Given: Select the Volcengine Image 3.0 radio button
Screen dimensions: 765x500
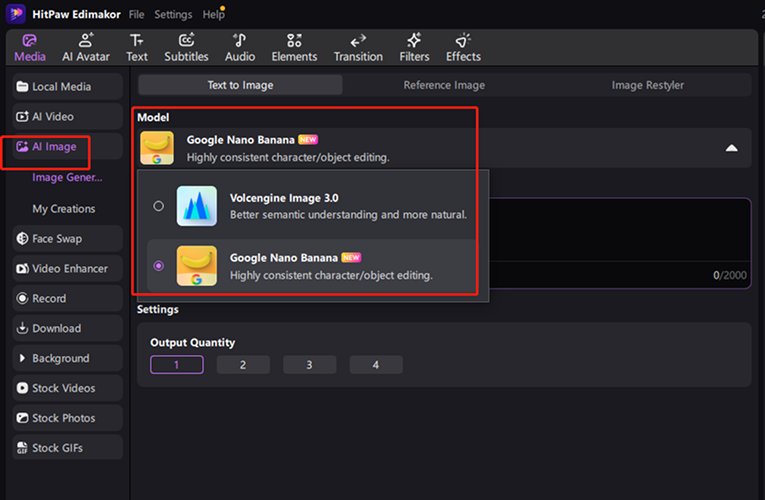Looking at the screenshot, I should 158,206.
